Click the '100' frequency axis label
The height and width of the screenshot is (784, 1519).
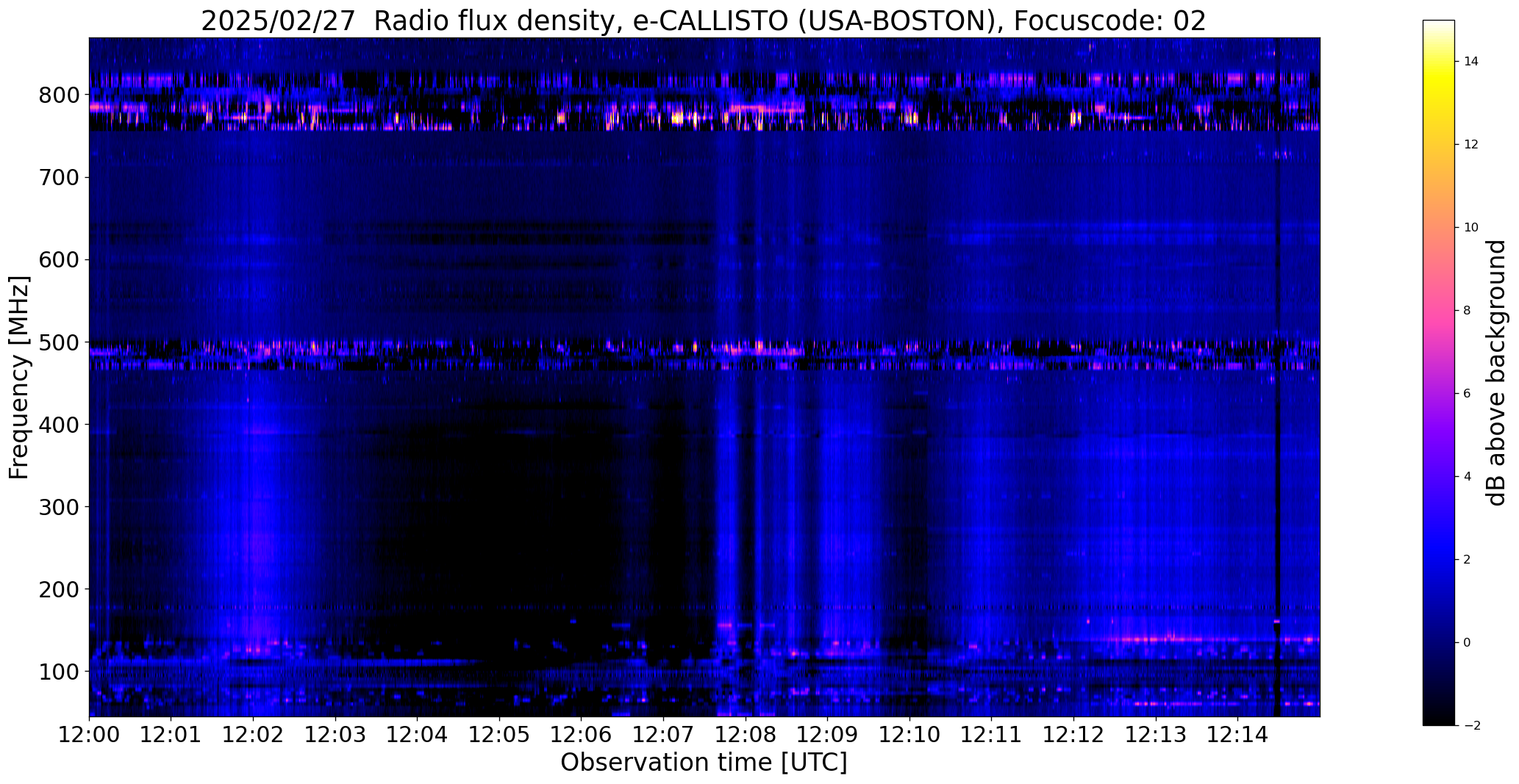[60, 672]
